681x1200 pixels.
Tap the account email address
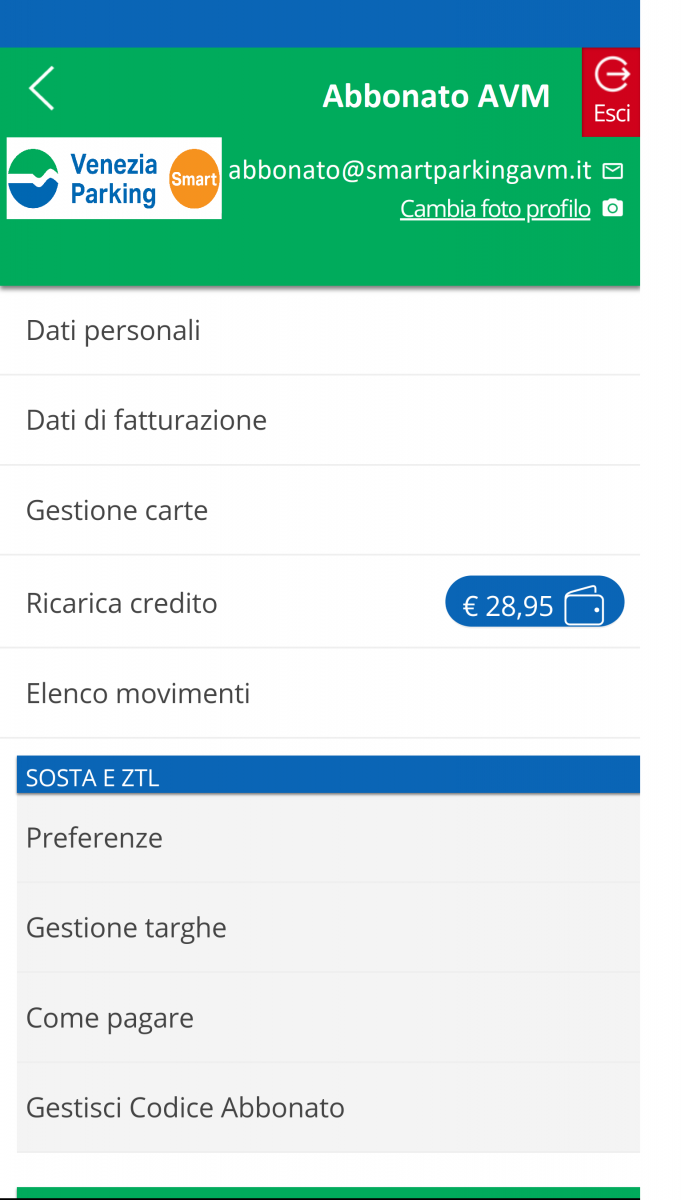point(410,170)
